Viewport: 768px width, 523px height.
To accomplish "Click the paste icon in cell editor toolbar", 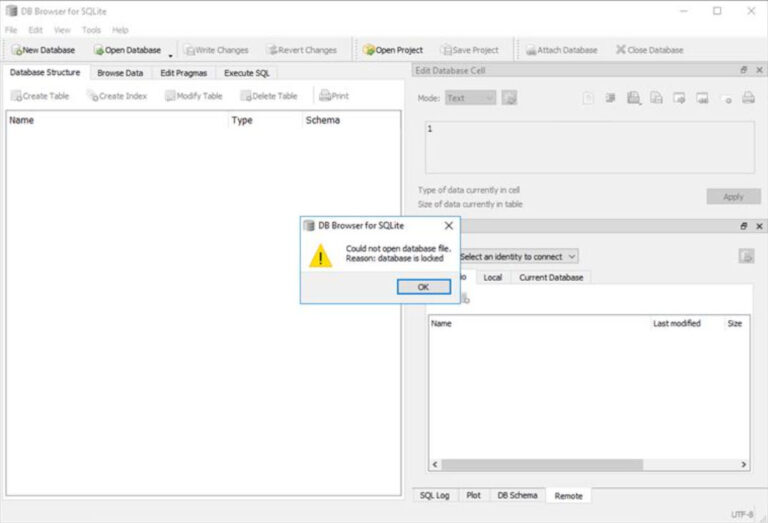I will (x=656, y=98).
